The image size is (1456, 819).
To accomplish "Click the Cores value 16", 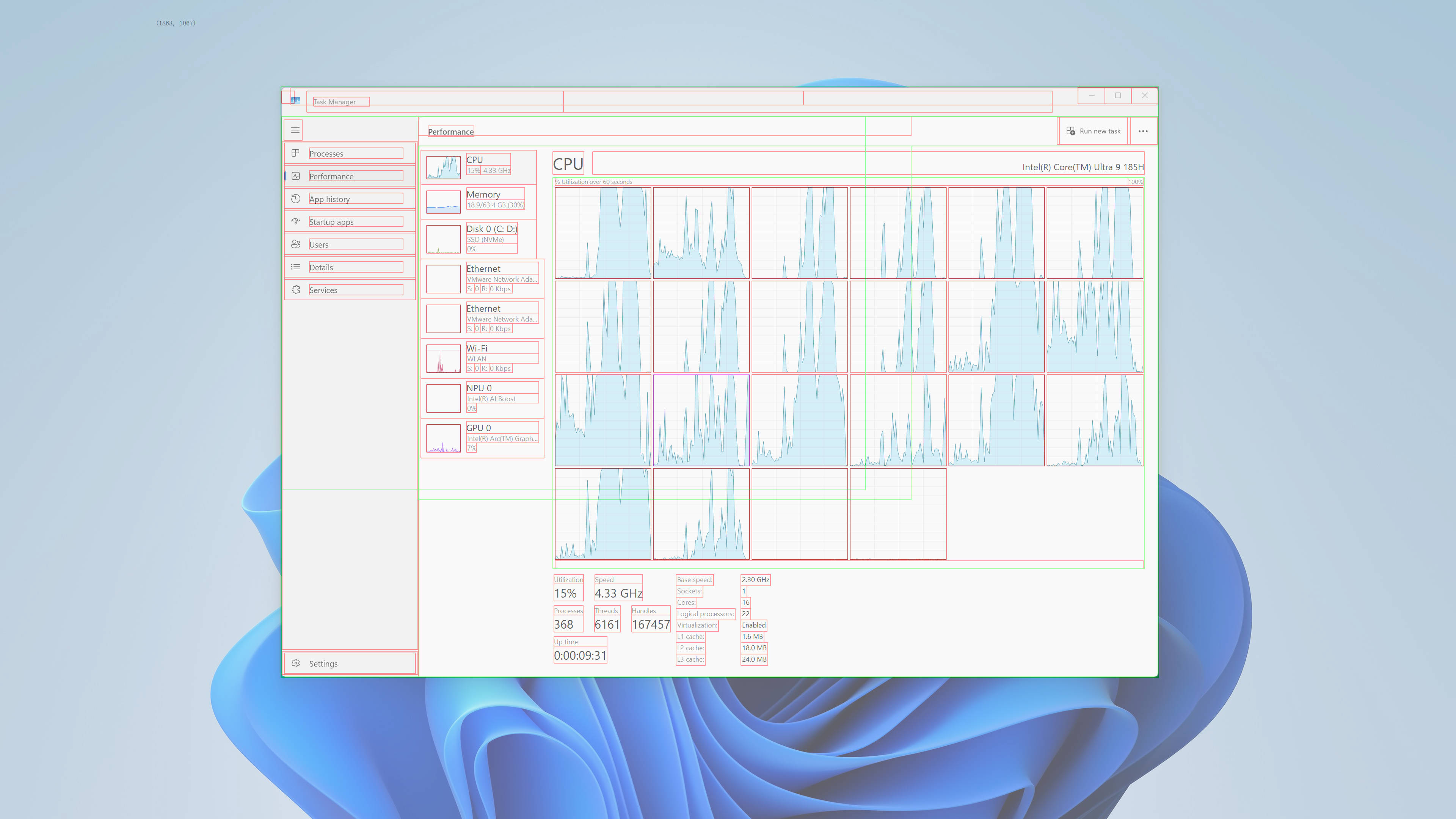I will (x=745, y=602).
